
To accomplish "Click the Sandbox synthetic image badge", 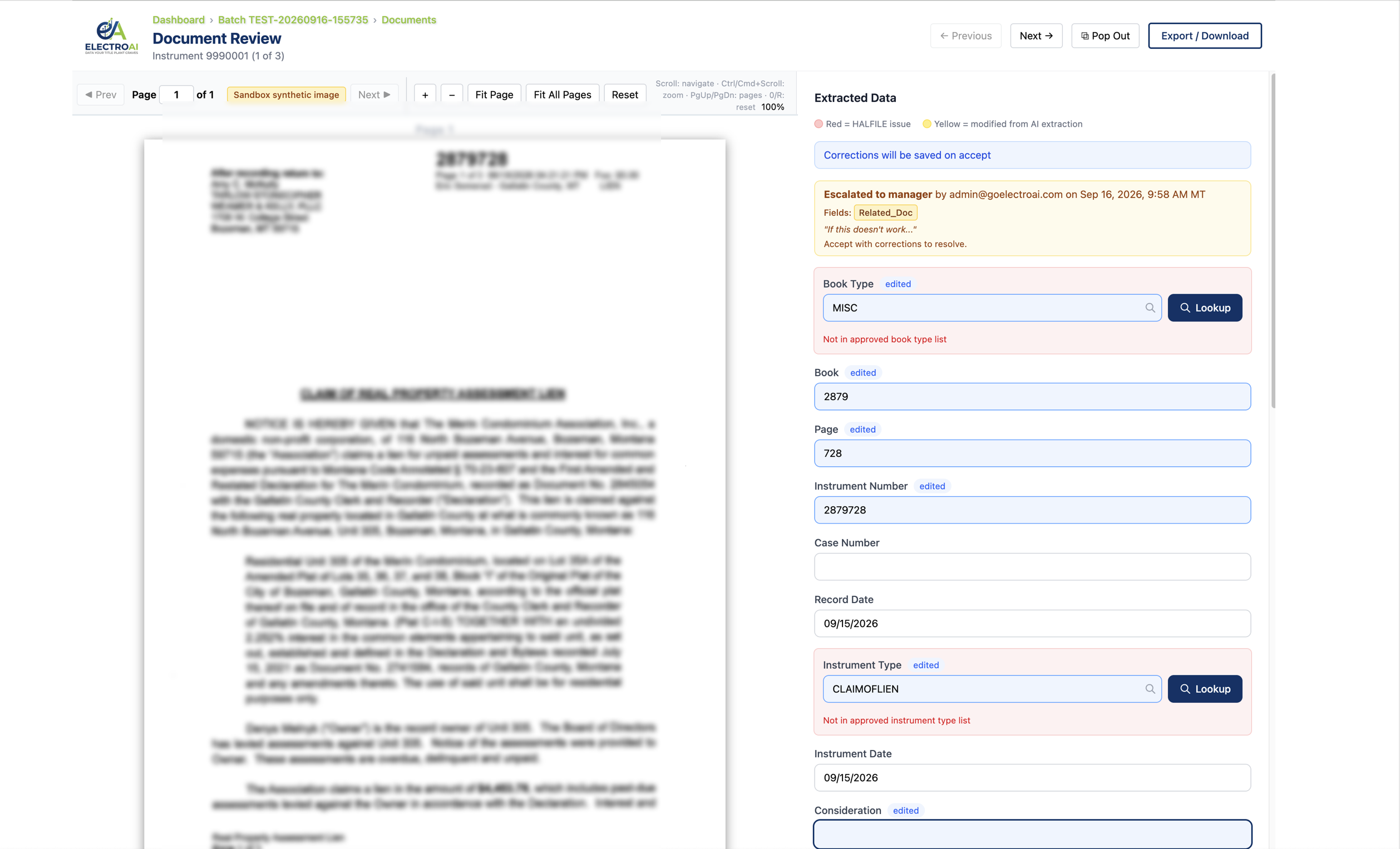I will [286, 95].
